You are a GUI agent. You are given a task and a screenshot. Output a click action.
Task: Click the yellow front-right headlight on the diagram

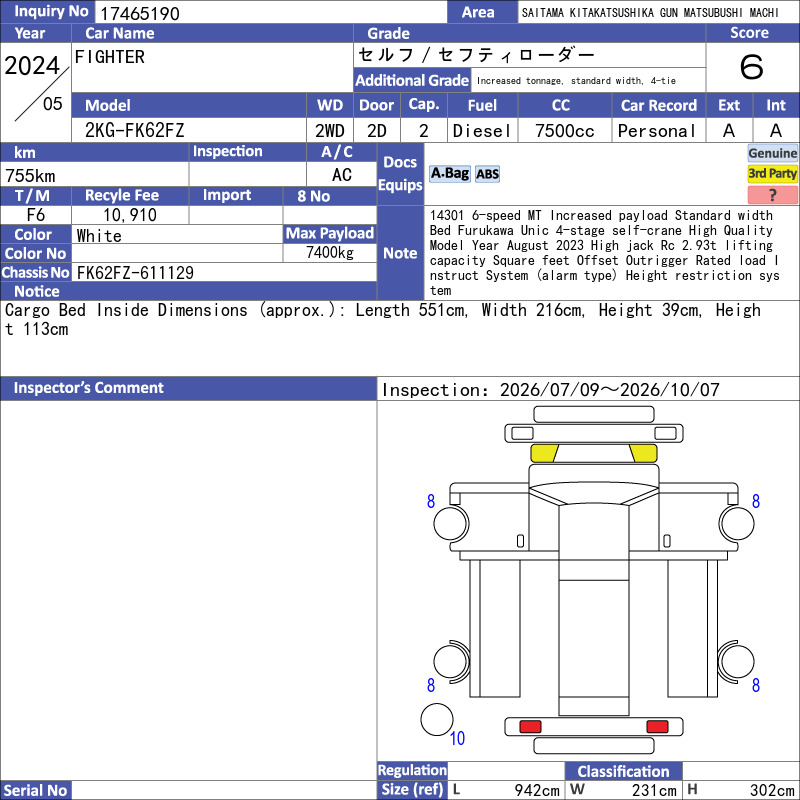click(x=643, y=453)
